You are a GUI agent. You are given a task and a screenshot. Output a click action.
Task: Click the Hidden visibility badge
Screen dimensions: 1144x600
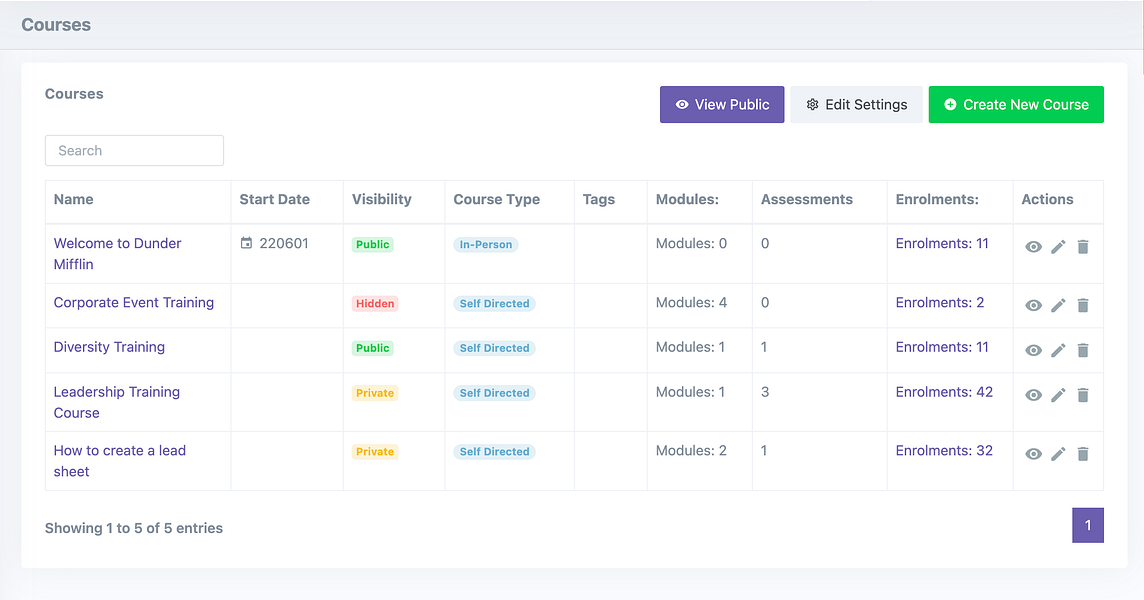(375, 304)
